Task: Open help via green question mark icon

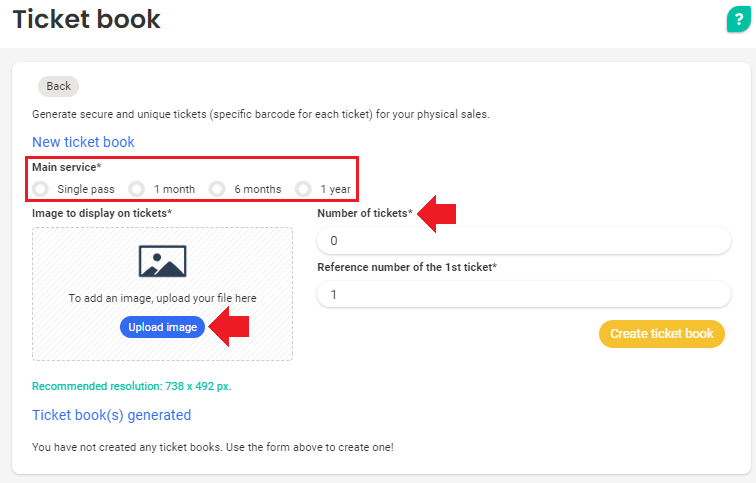Action: (737, 20)
